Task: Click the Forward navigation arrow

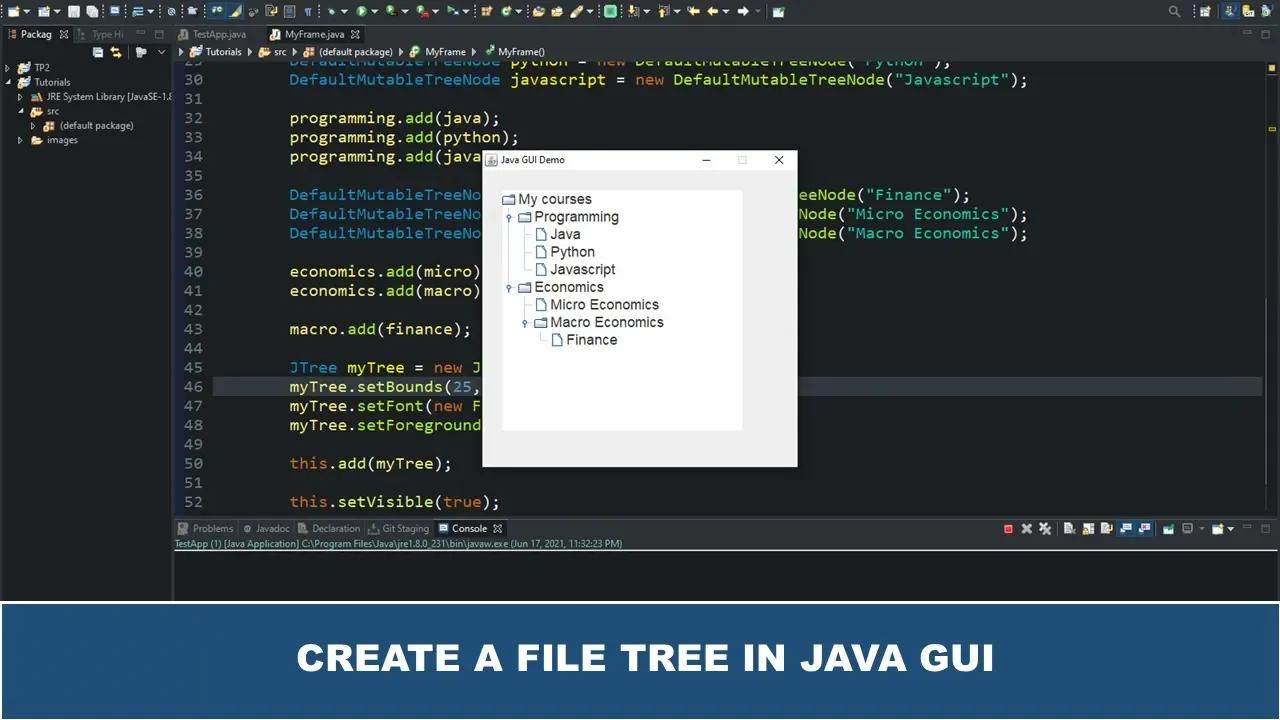Action: coord(742,11)
